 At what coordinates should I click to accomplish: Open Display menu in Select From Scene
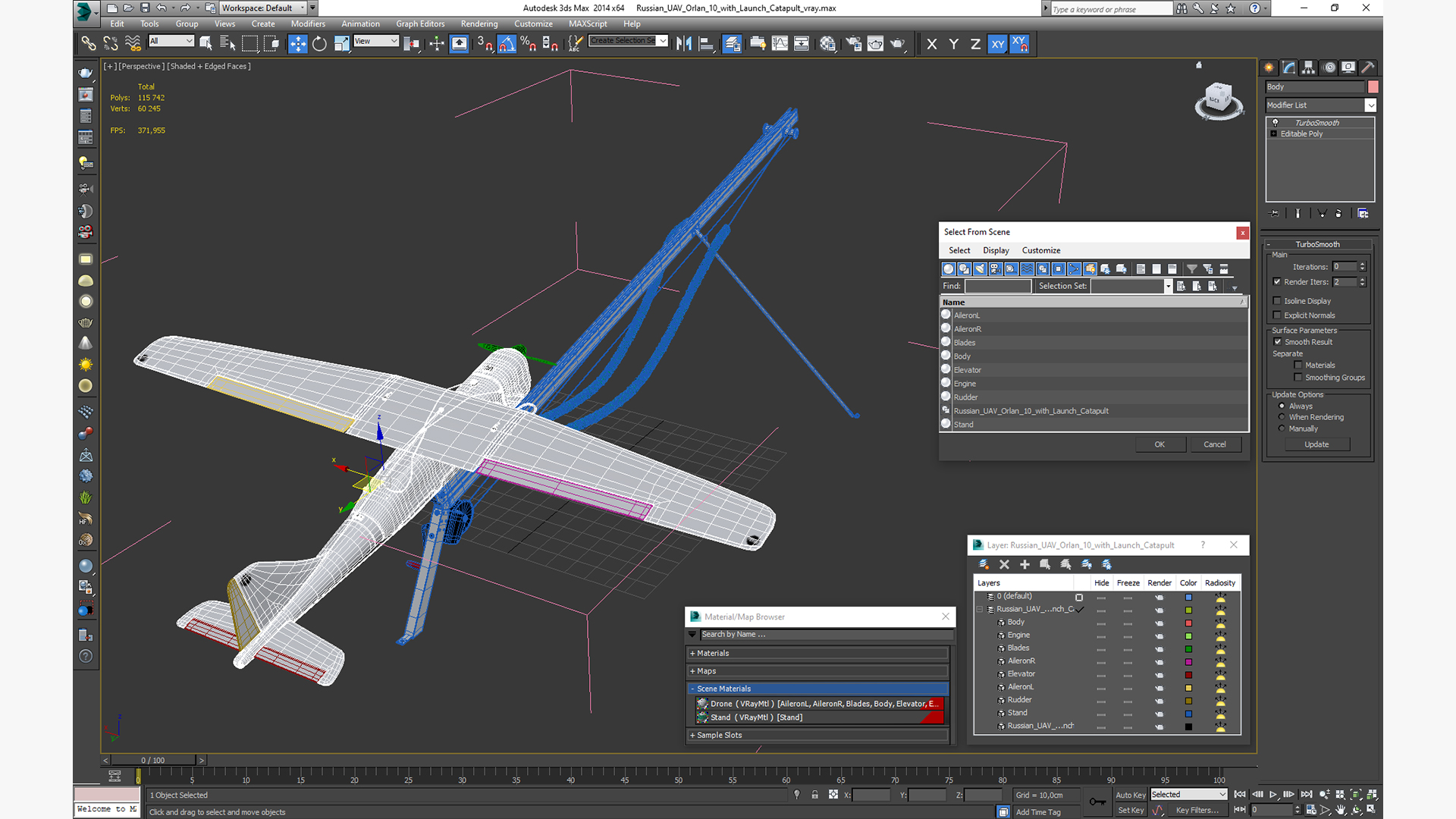click(x=996, y=250)
